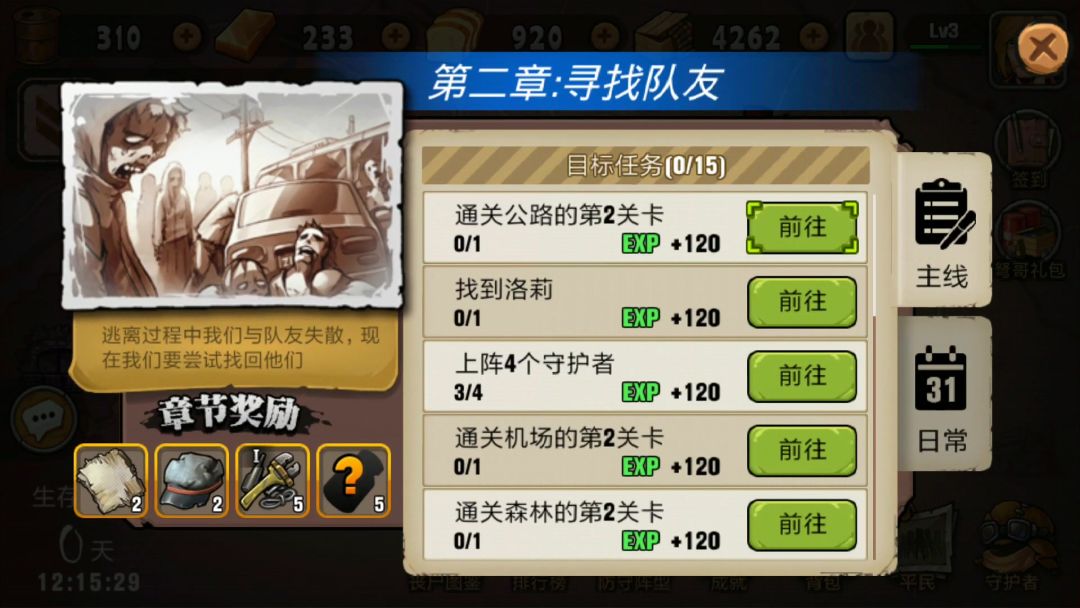This screenshot has height=608, width=1080.
Task: Switch to the 日常 daily quest tab
Action: (943, 395)
